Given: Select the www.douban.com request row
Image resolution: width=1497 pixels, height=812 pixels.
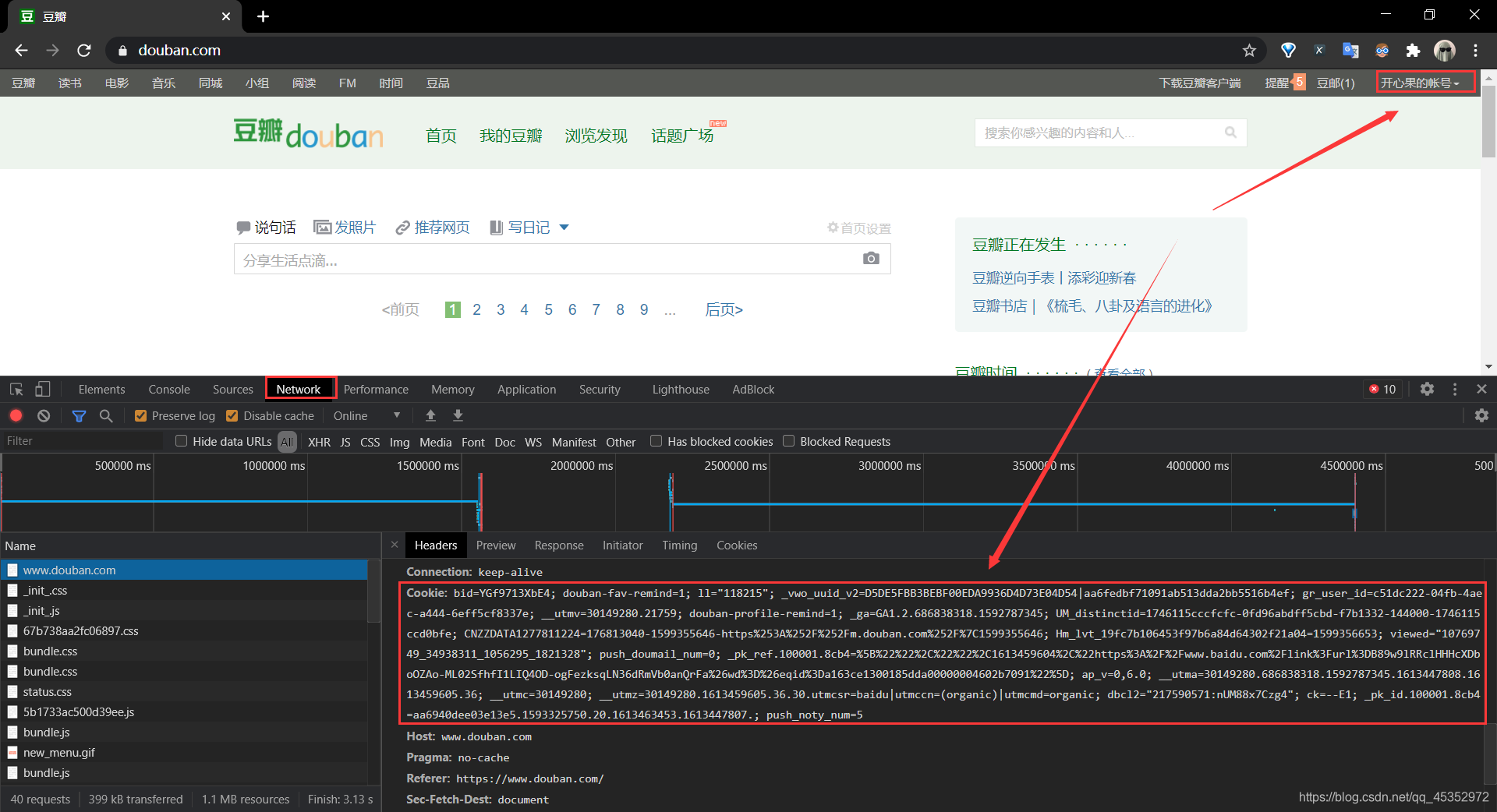Looking at the screenshot, I should coord(184,570).
